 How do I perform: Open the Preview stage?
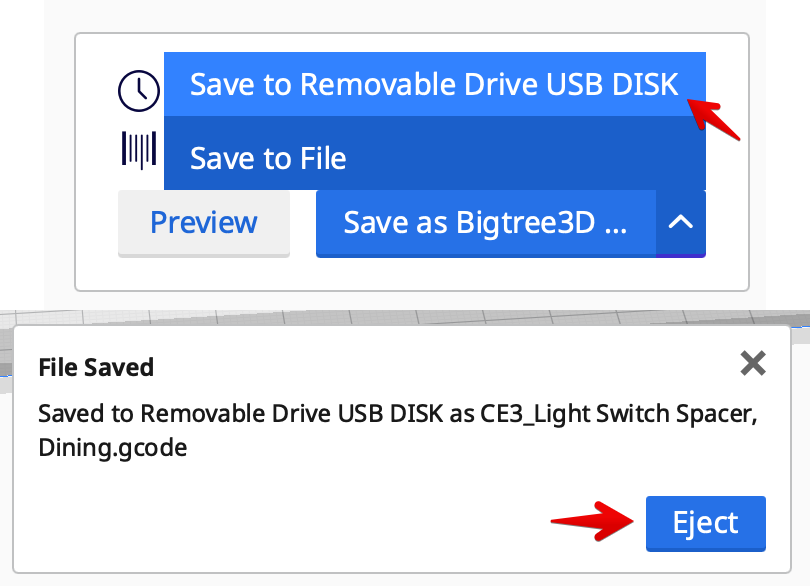pyautogui.click(x=203, y=222)
